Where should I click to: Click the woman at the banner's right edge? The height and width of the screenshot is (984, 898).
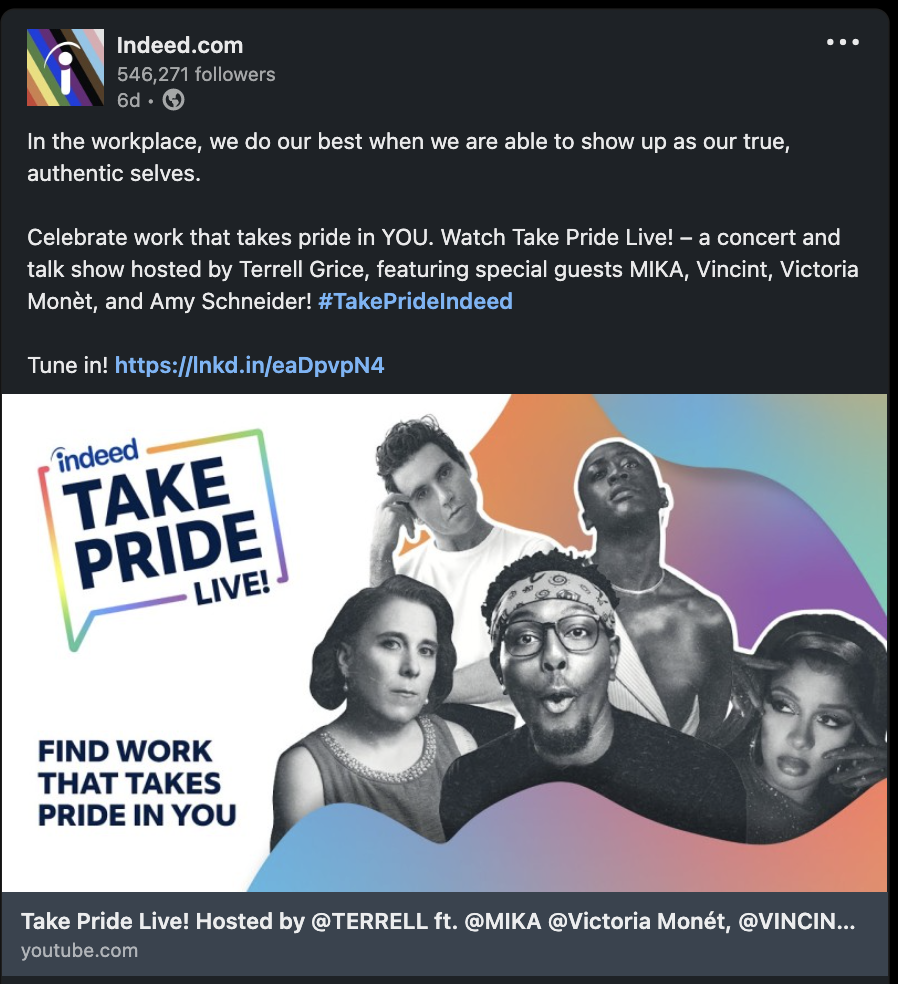(810, 730)
